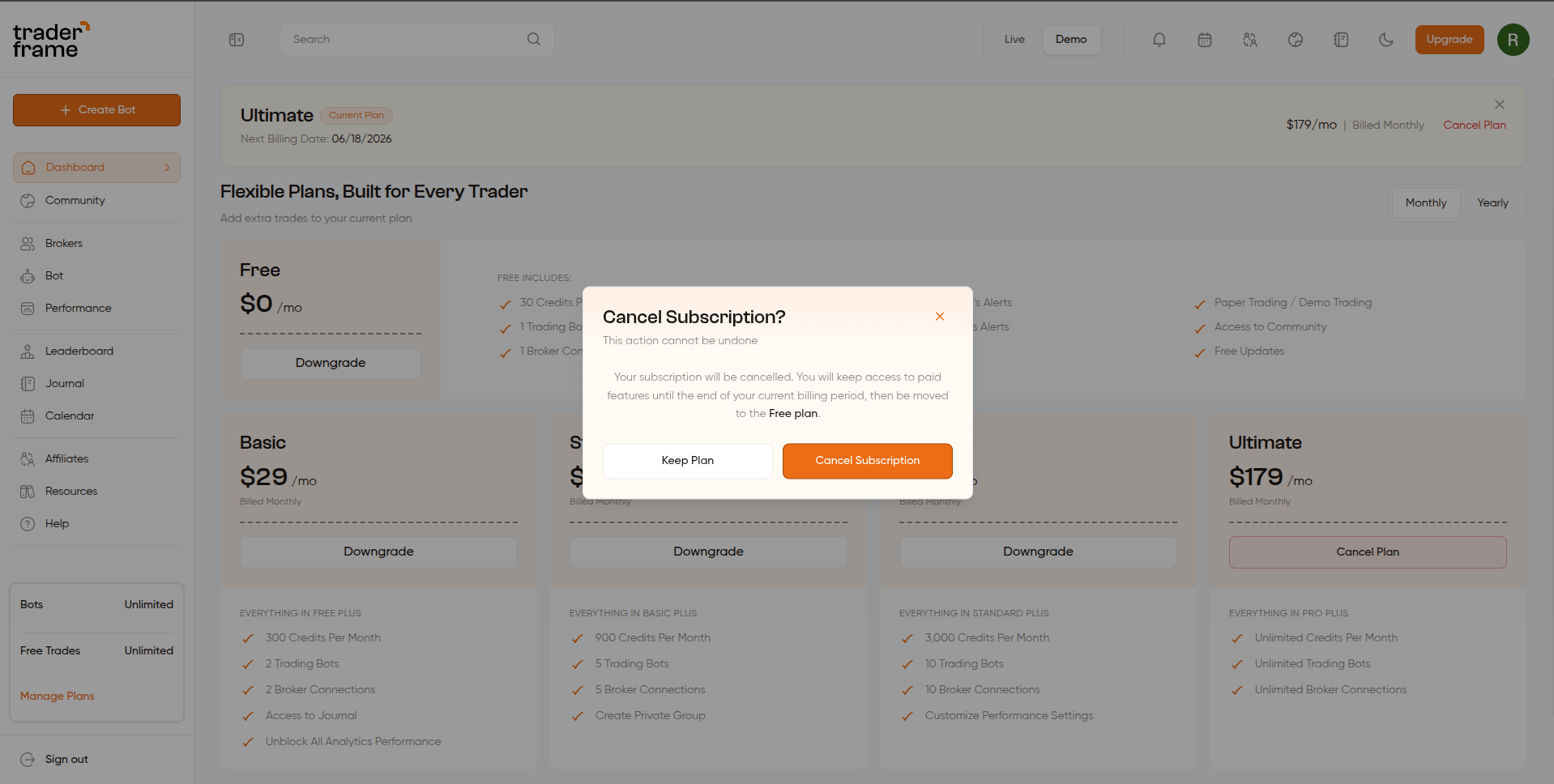Viewport: 1554px width, 784px height.
Task: Click the search magnifier icon
Action: pyautogui.click(x=534, y=39)
